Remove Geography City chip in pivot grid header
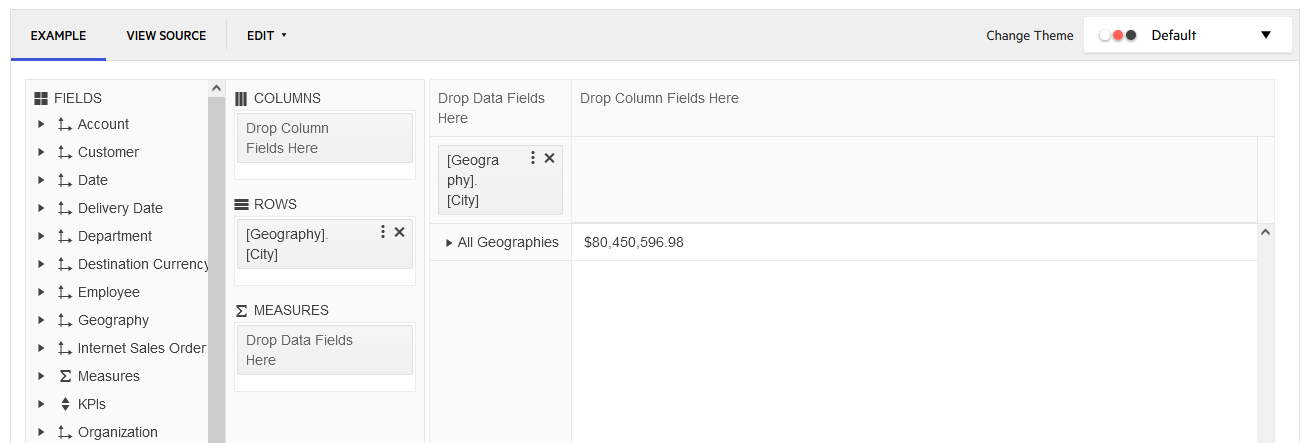Image resolution: width=1309 pixels, height=443 pixels. (549, 158)
